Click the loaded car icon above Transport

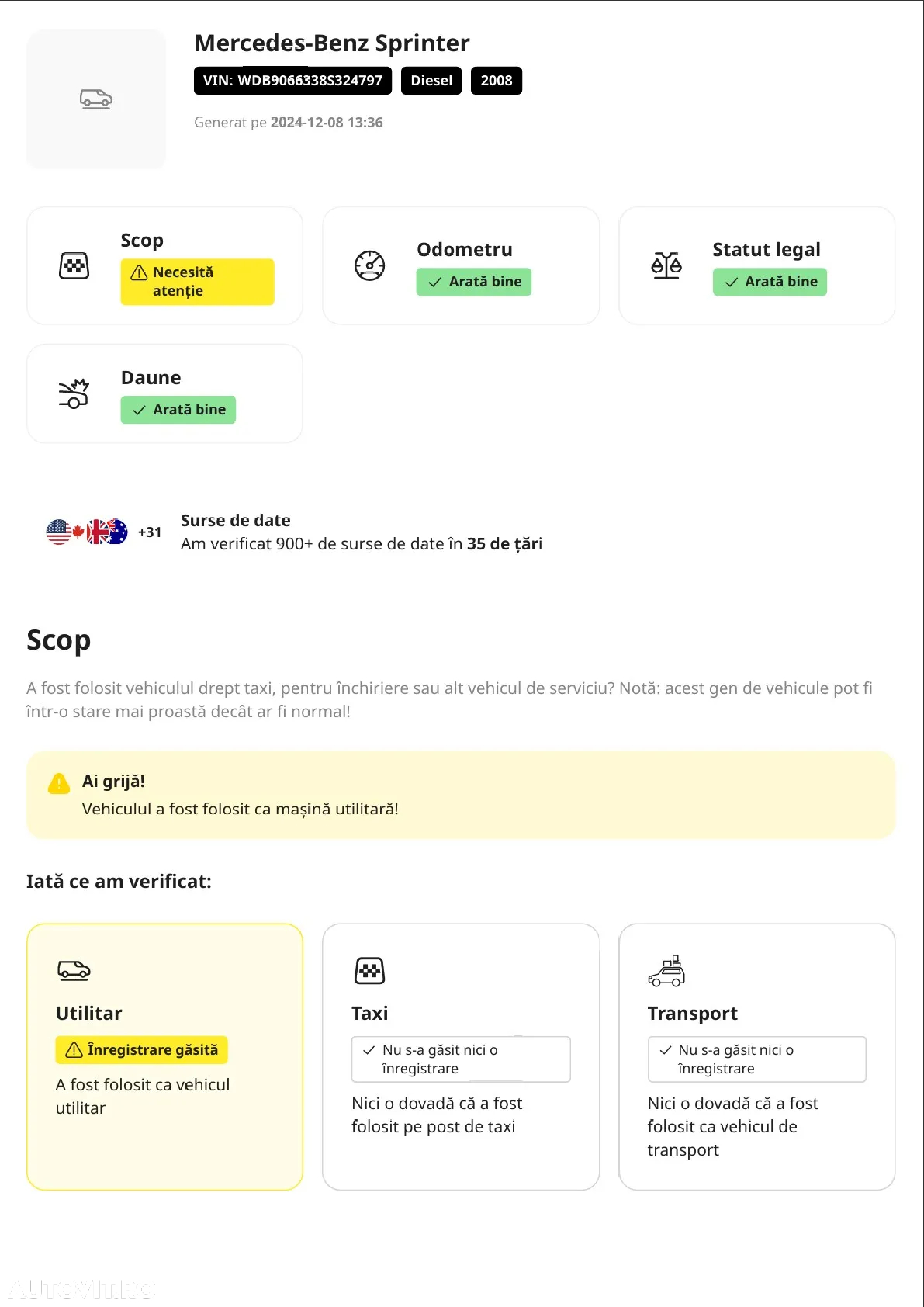point(667,971)
